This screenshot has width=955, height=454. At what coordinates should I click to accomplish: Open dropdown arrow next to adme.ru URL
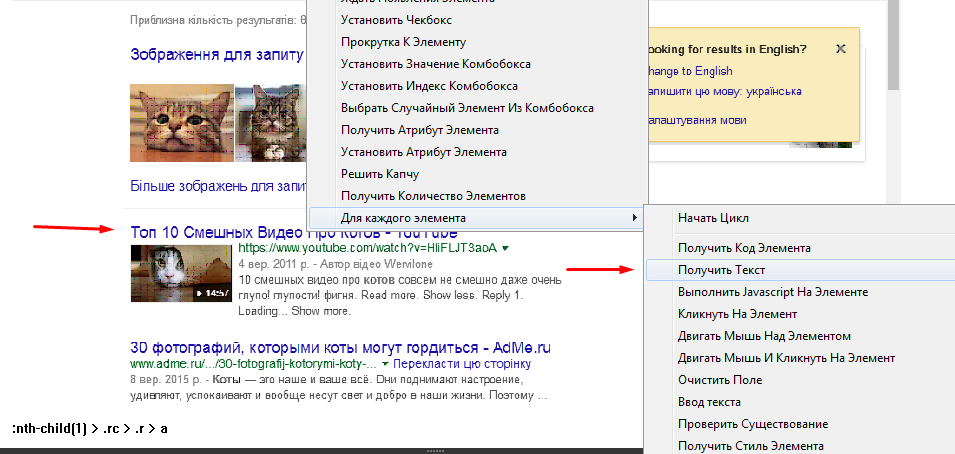point(384,364)
